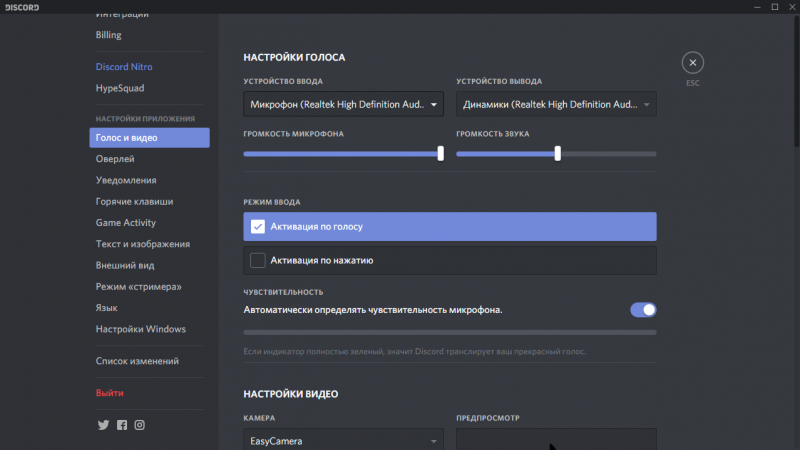Image resolution: width=800 pixels, height=450 pixels.
Task: Open Язык language settings
Action: (107, 308)
